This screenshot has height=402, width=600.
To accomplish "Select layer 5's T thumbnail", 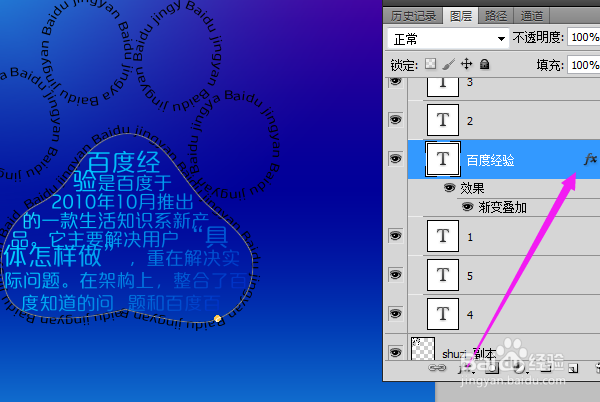I will (443, 275).
